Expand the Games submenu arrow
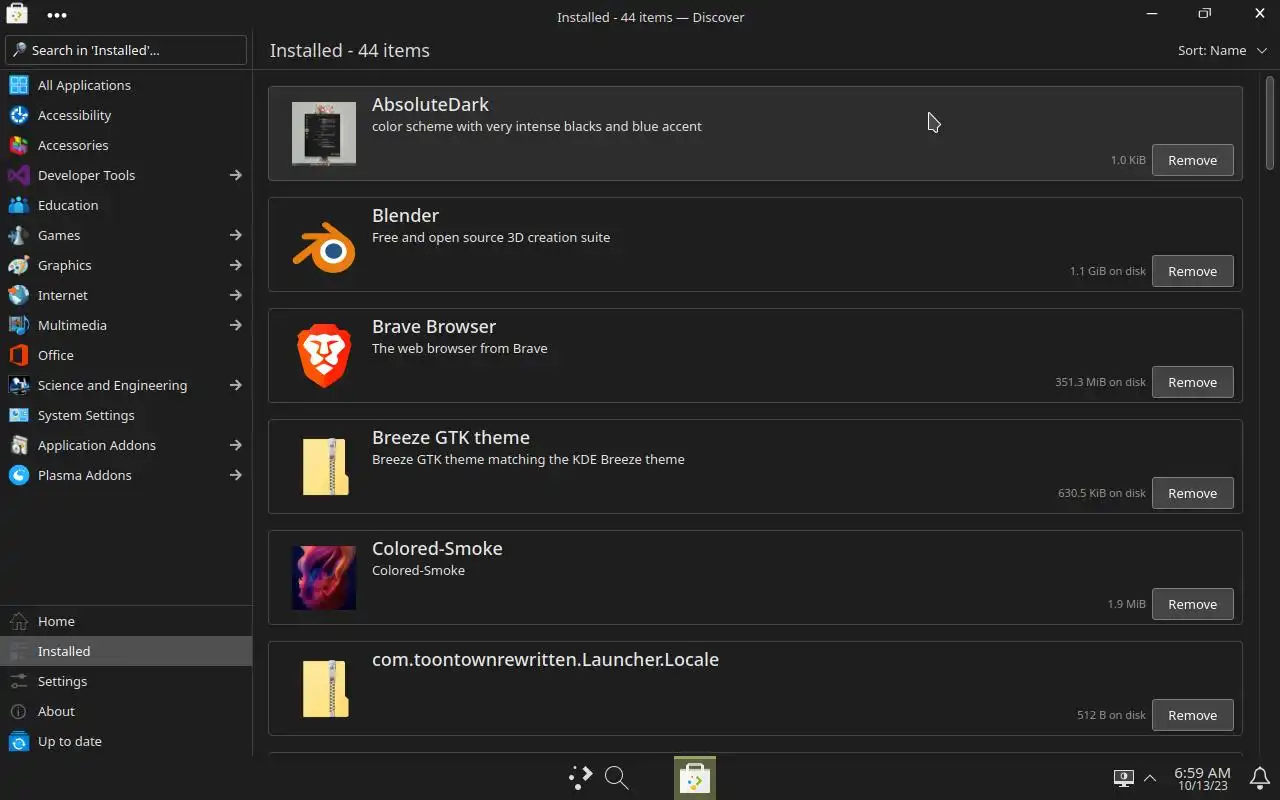The width and height of the screenshot is (1280, 800). point(236,235)
